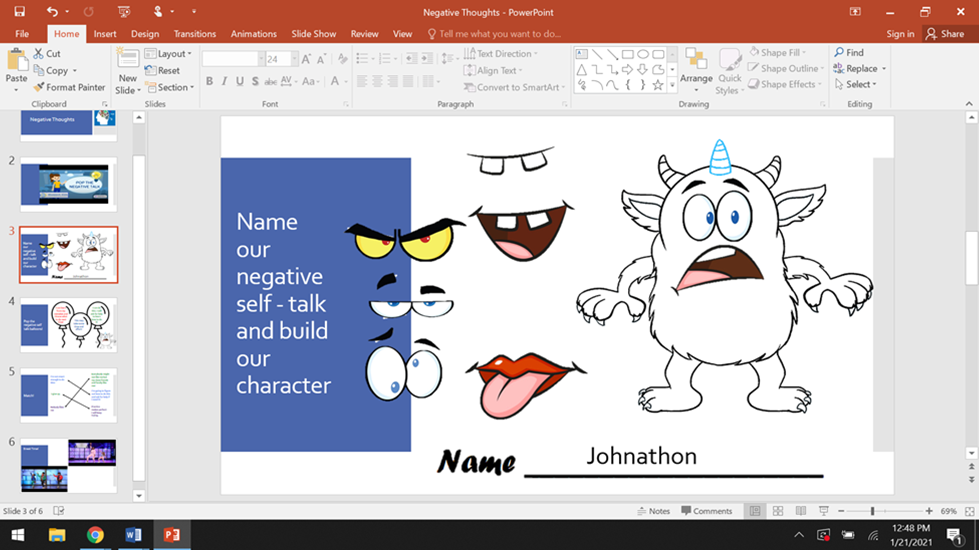Open the Transitions tab
Screen dimensions: 980x550
coord(196,34)
